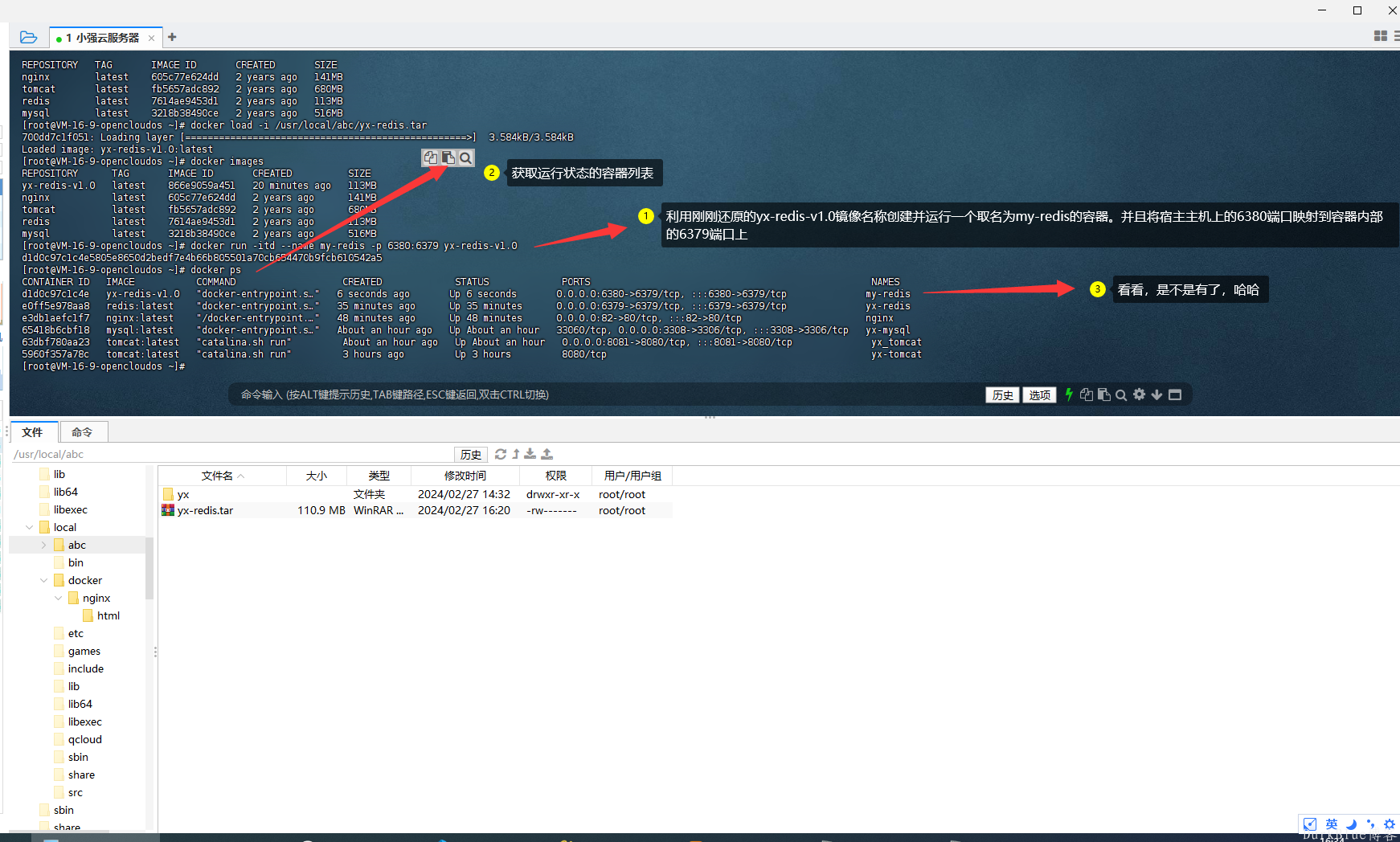This screenshot has width=1400, height=842.
Task: Sort by 权限 column header
Action: (556, 476)
